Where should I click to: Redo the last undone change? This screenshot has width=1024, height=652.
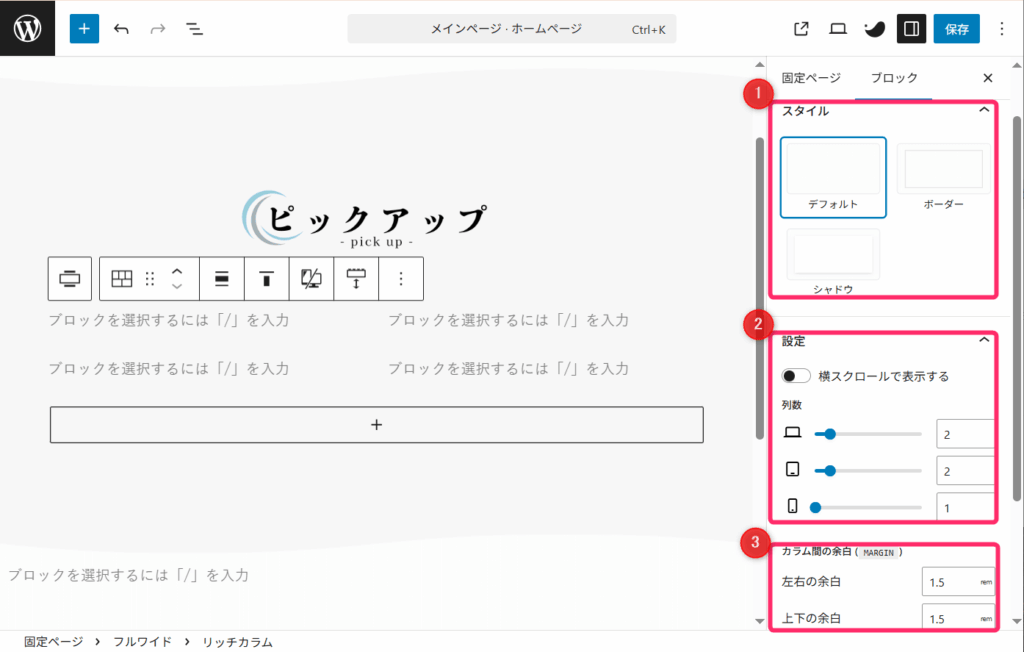tap(157, 29)
